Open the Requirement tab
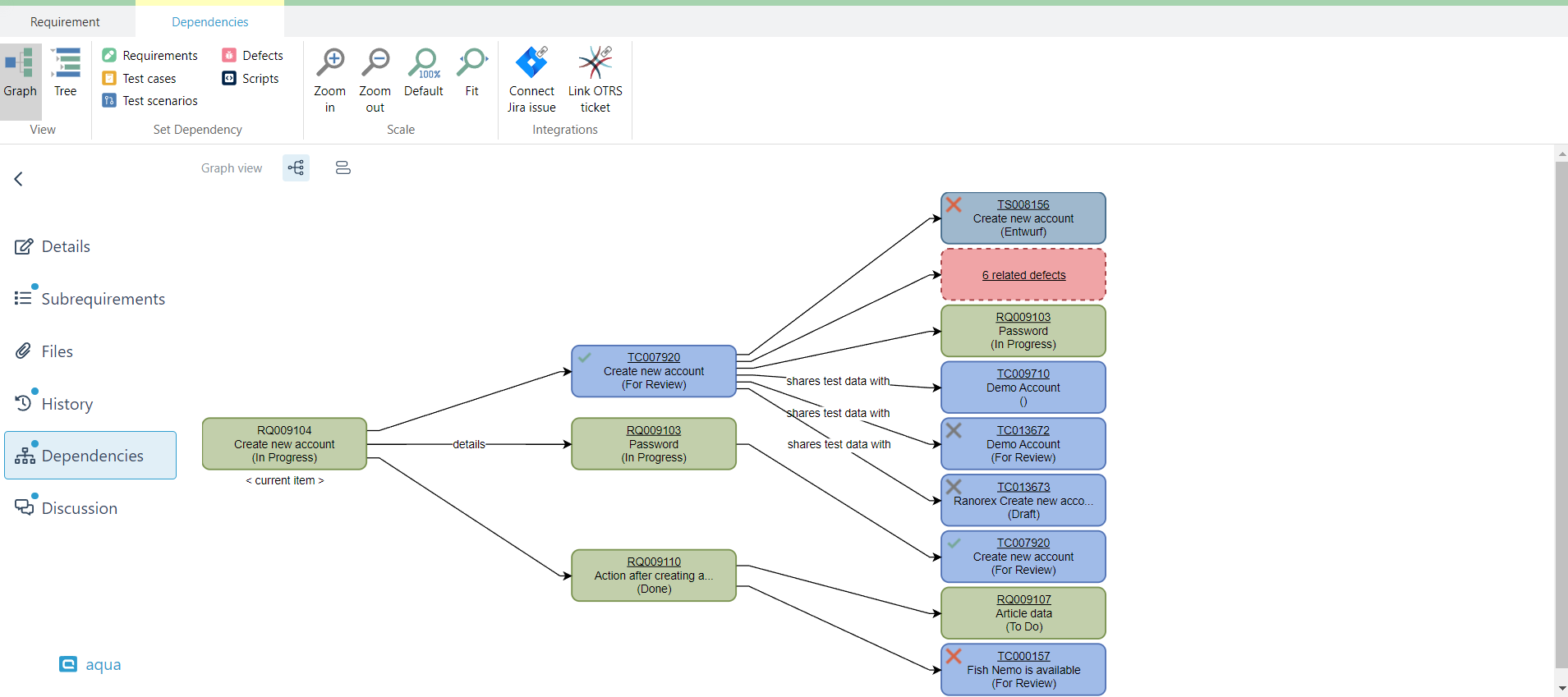Viewport: 1568px width, 697px height. (65, 22)
